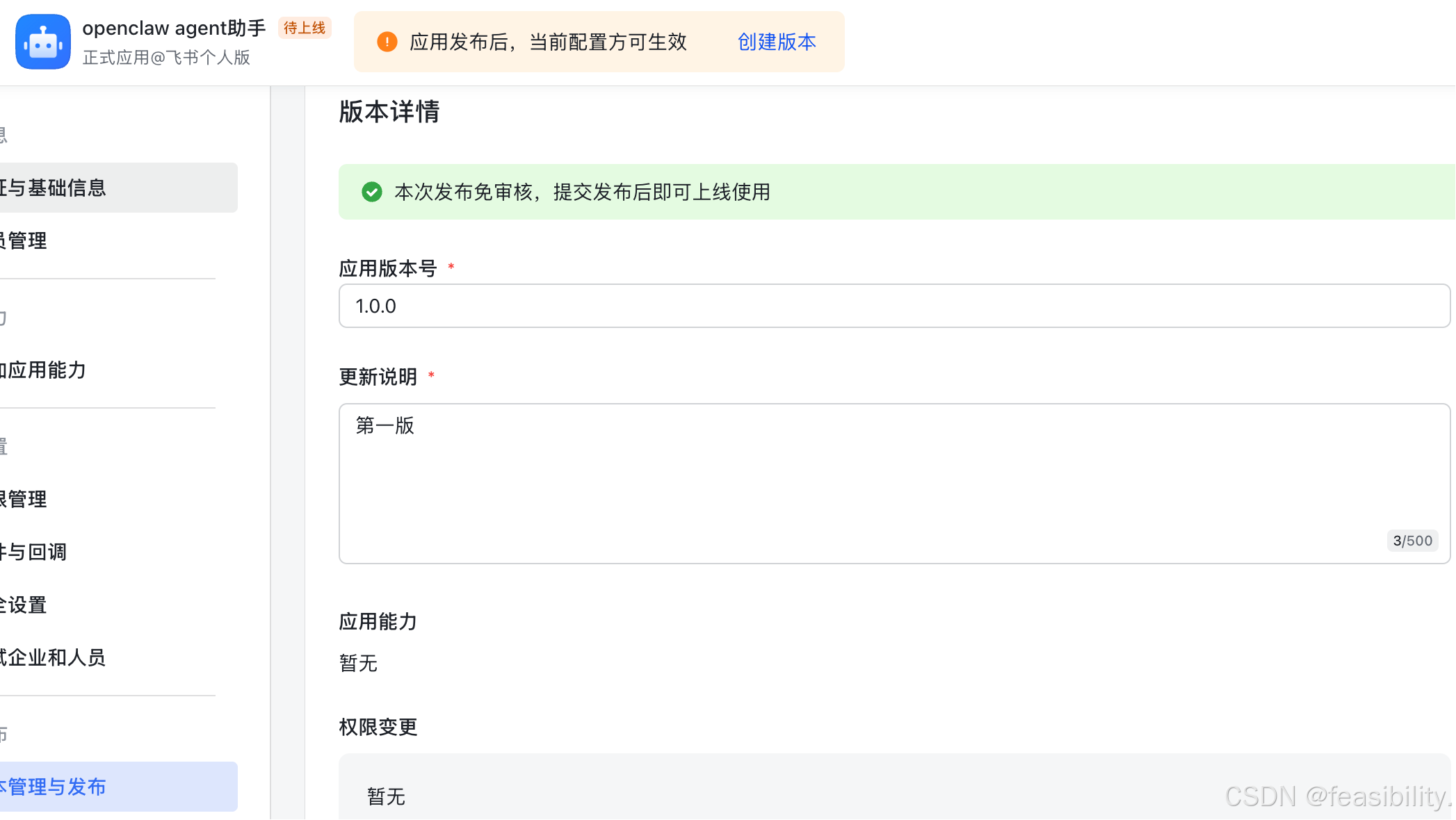1456x820 pixels.
Task: Select 凭证与基础信息 in the sidebar
Action: click(x=56, y=188)
